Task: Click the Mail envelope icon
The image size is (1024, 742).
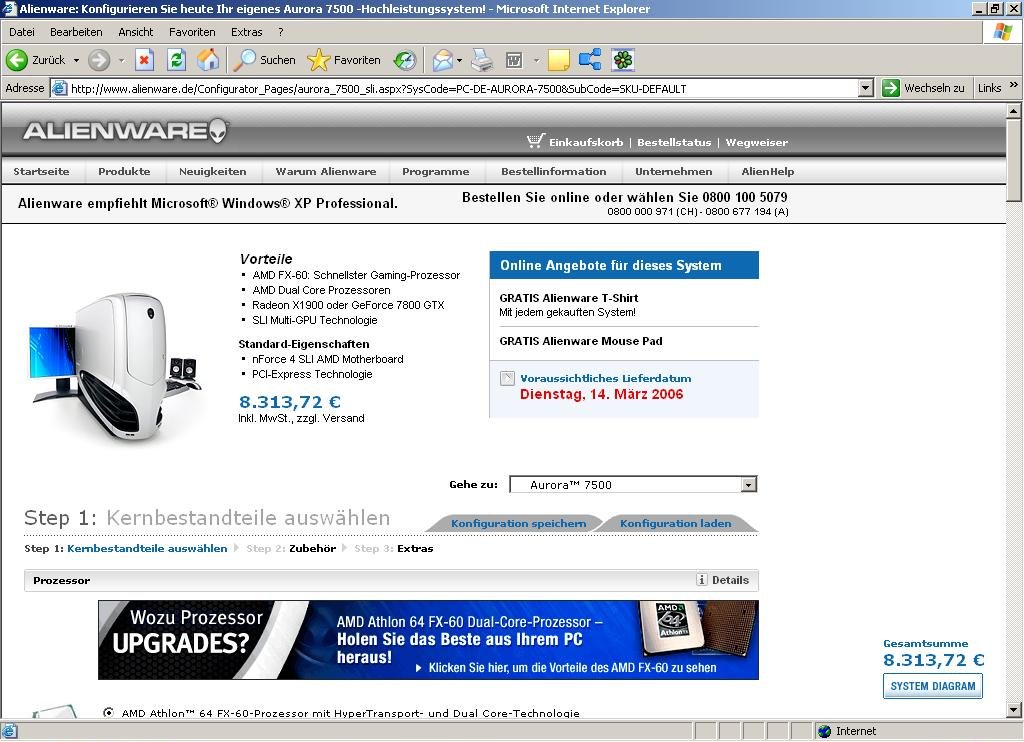Action: click(442, 60)
